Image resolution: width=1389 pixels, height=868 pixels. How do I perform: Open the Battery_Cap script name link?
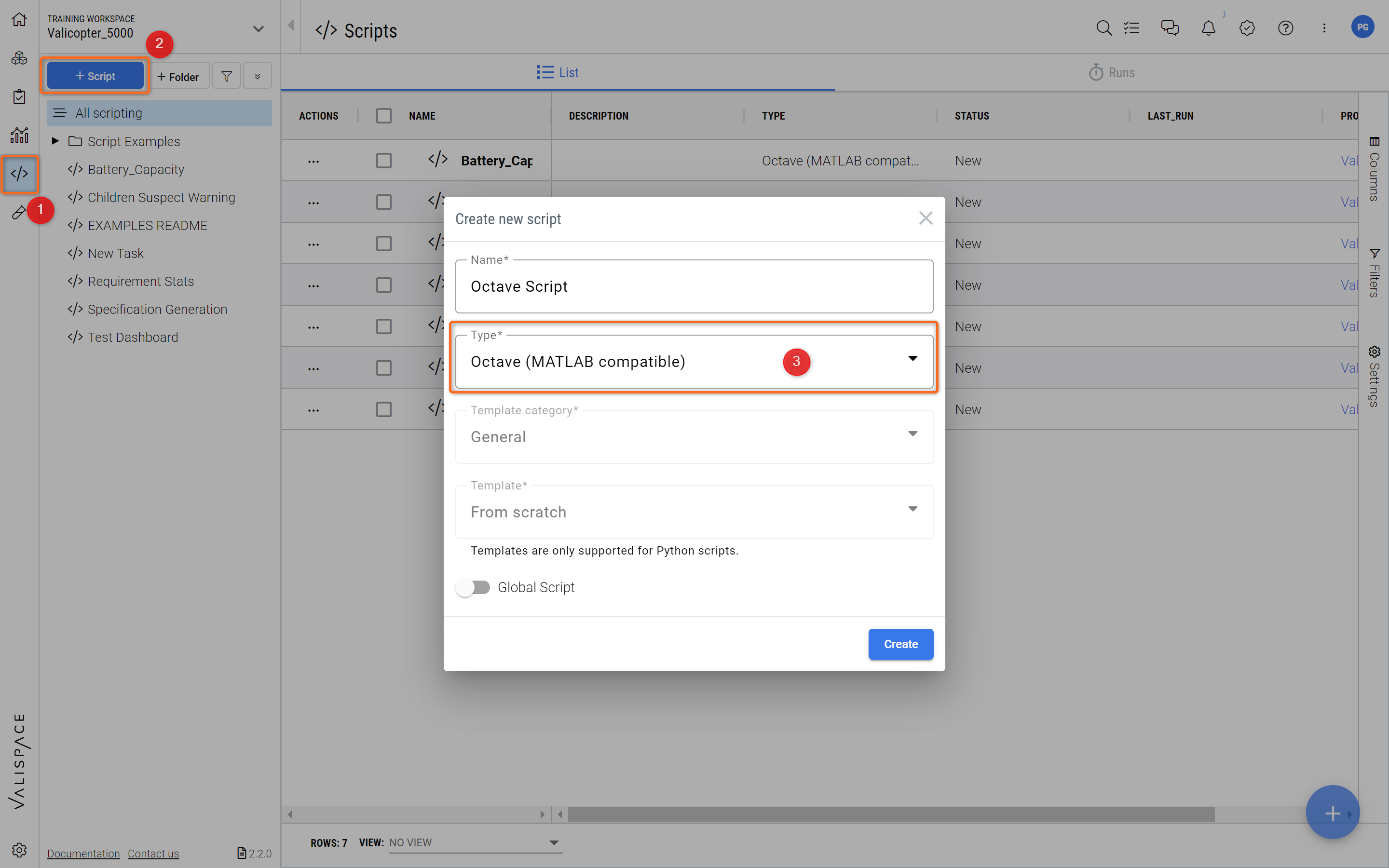pos(496,161)
